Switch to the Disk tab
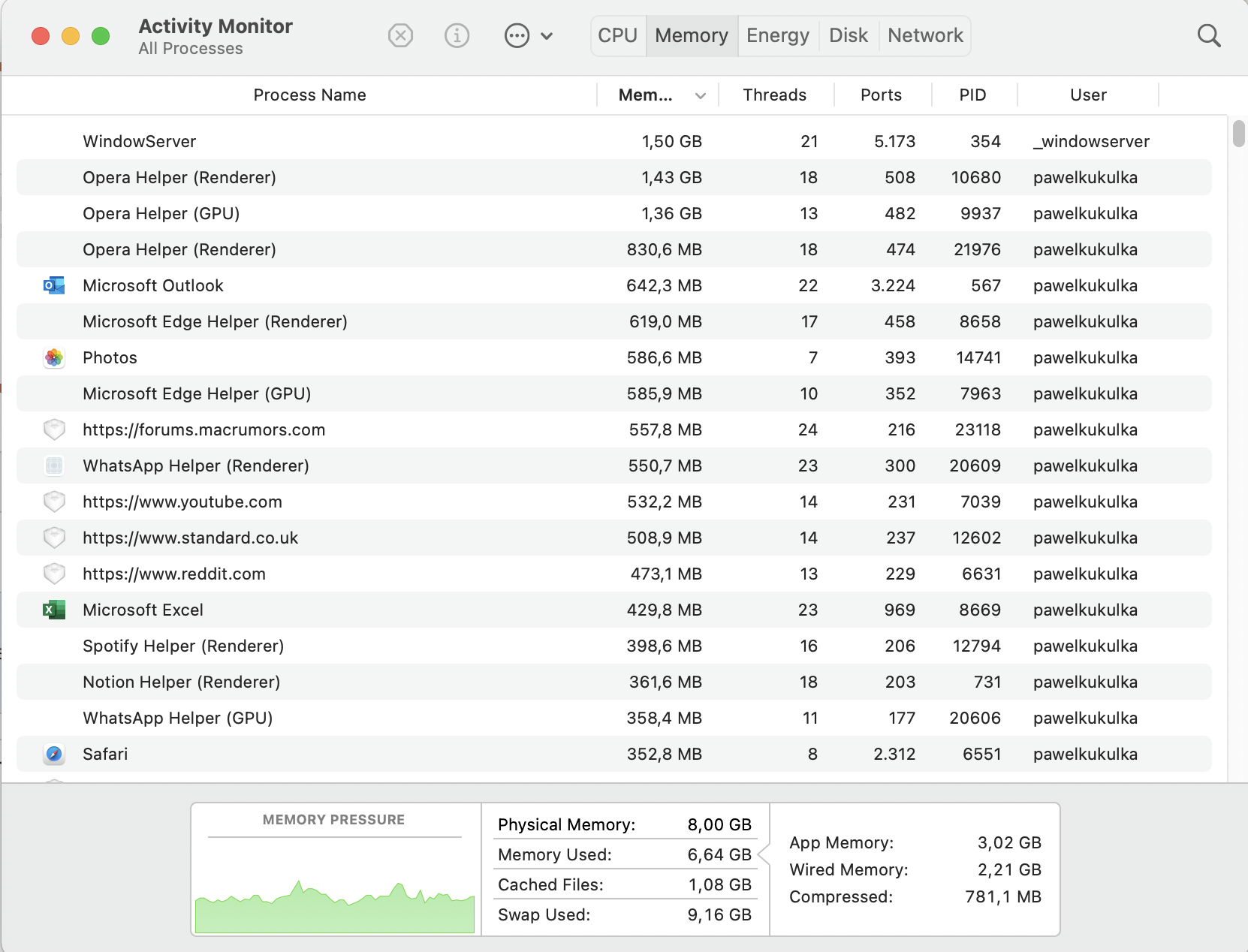Image resolution: width=1248 pixels, height=952 pixels. click(849, 35)
